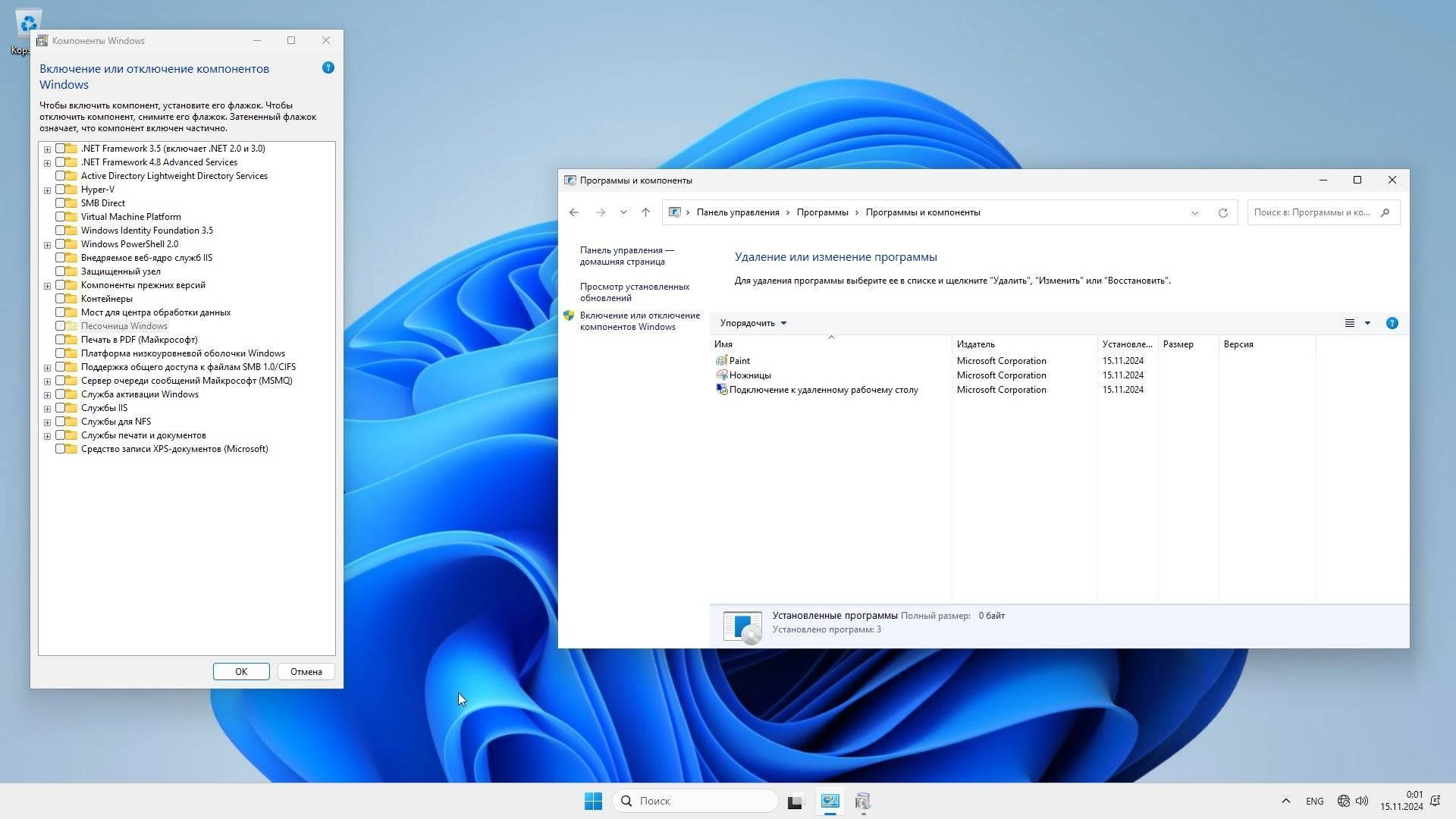Check Средство записи XPS-документов checkbox
This screenshot has height=819, width=1456.
pos(60,449)
